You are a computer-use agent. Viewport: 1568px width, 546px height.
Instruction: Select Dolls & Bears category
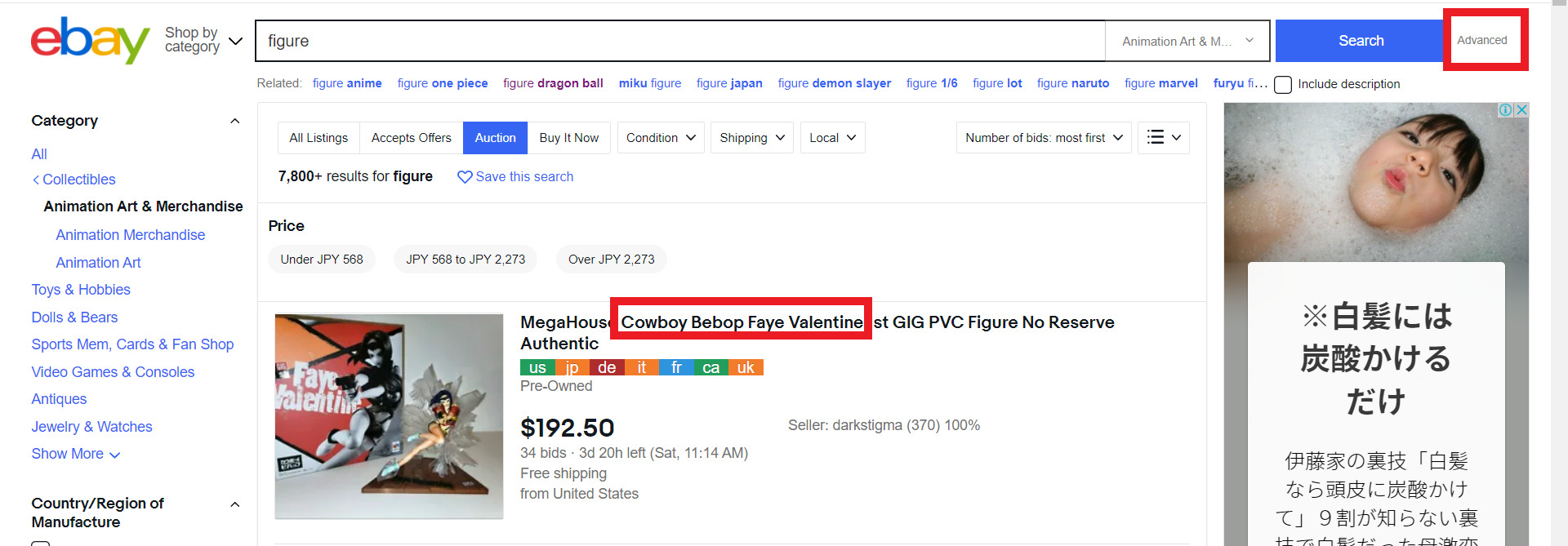74,317
